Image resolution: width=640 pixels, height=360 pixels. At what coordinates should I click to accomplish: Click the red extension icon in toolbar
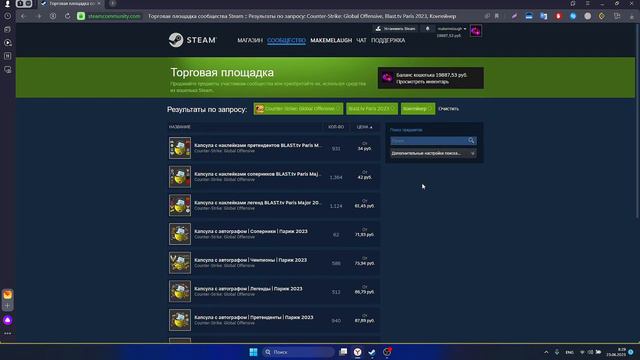point(558,16)
